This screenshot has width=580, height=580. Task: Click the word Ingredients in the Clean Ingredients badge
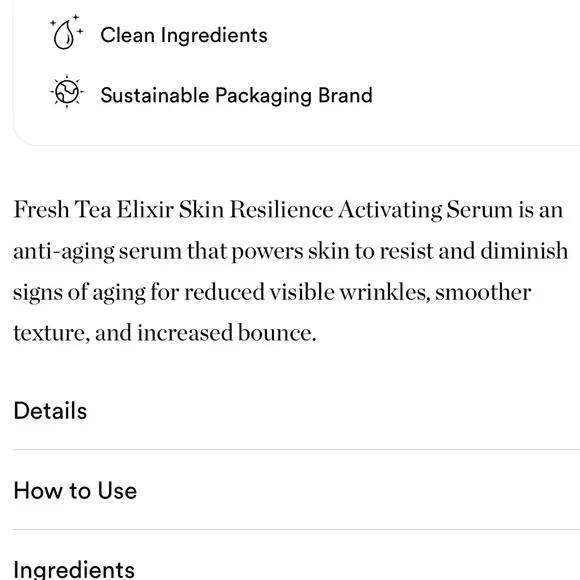(x=214, y=36)
